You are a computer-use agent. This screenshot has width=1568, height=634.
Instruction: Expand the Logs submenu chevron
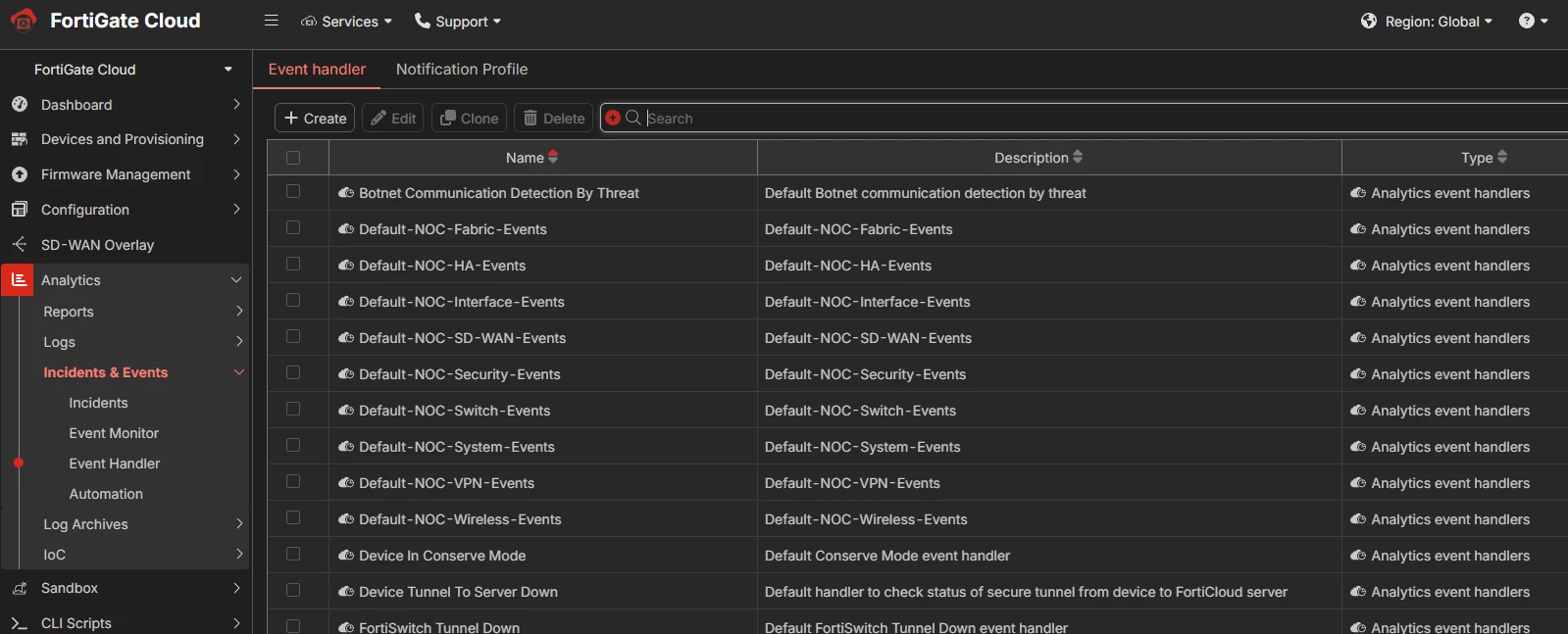coord(239,341)
